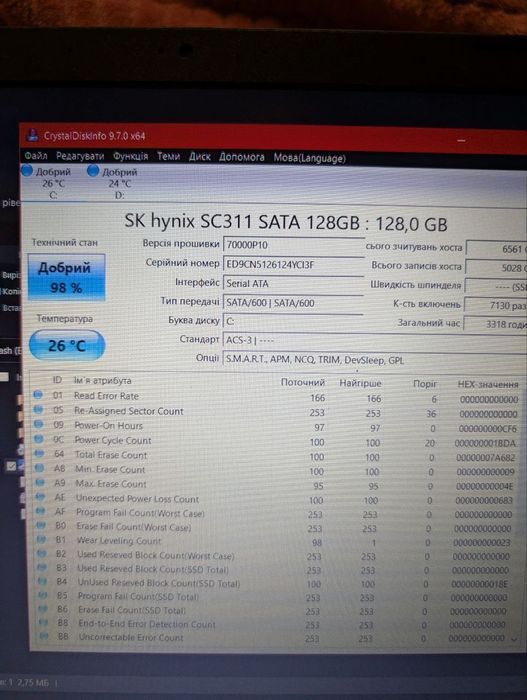This screenshot has width=527, height=700.
Task: Click the Поріг column header
Action: click(x=425, y=383)
